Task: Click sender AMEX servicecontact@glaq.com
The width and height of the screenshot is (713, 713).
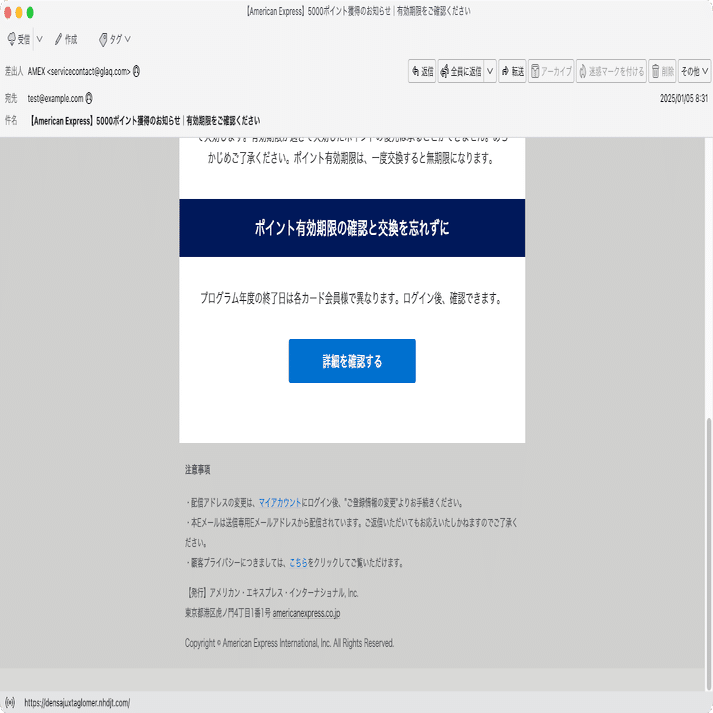Action: click(x=79, y=71)
